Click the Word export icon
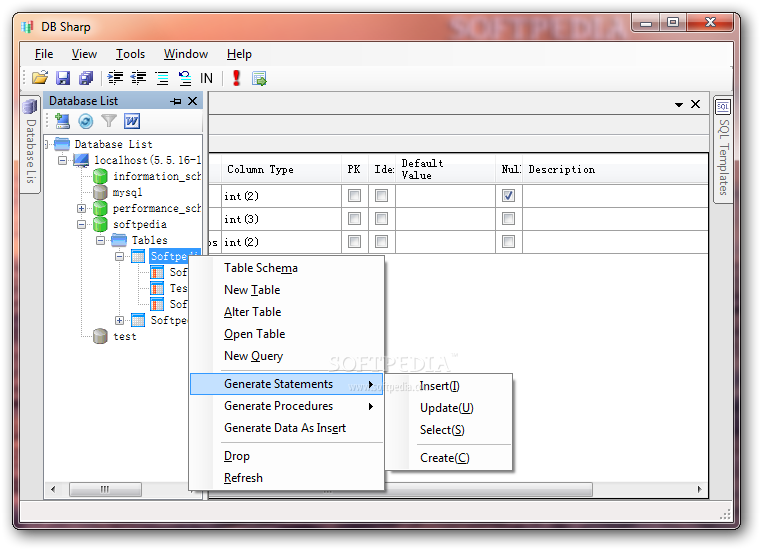This screenshot has height=550, width=761. tap(132, 121)
